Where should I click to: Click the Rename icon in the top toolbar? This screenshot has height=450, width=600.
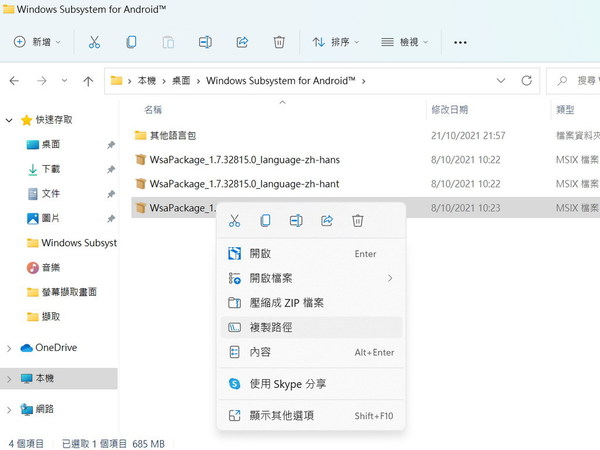pyautogui.click(x=205, y=42)
